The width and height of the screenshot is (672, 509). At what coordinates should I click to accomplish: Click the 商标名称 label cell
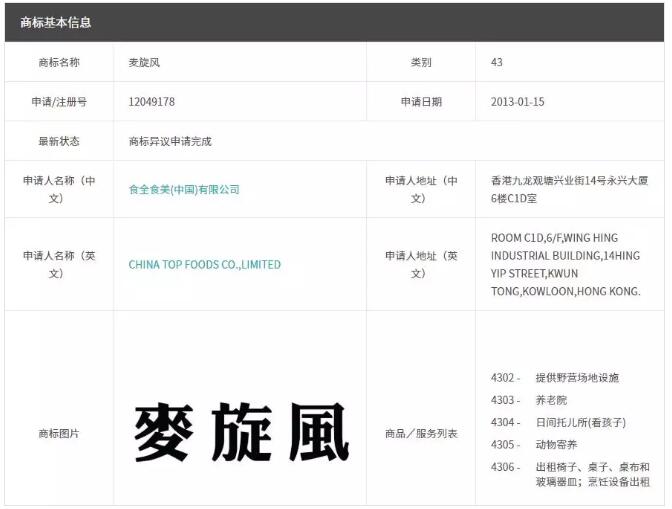(x=59, y=63)
